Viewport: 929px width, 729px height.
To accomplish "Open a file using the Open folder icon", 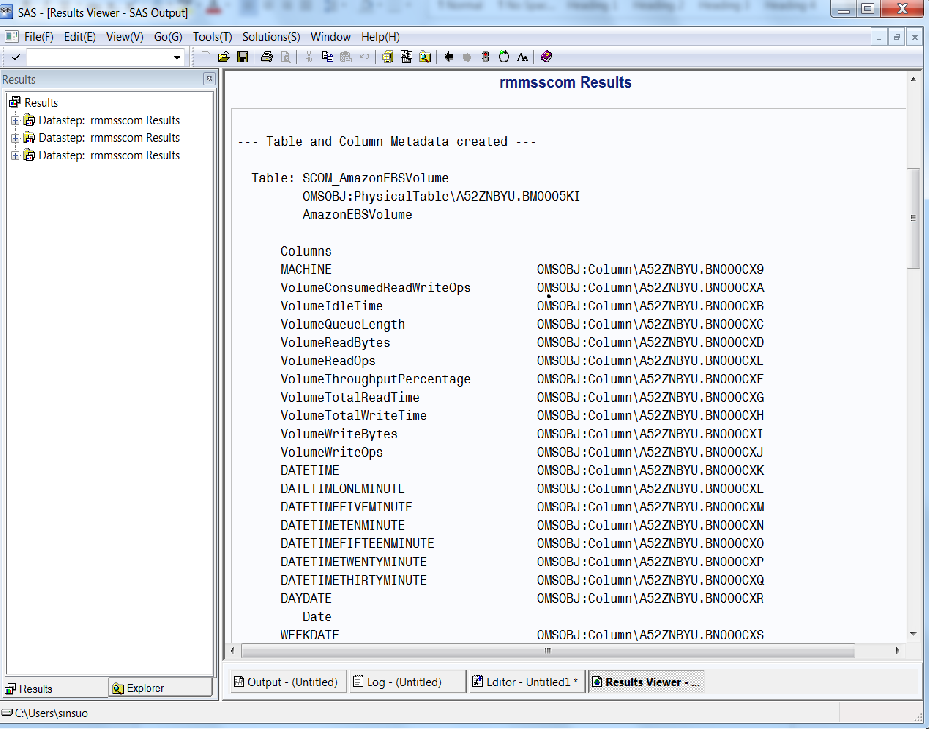I will [x=222, y=56].
